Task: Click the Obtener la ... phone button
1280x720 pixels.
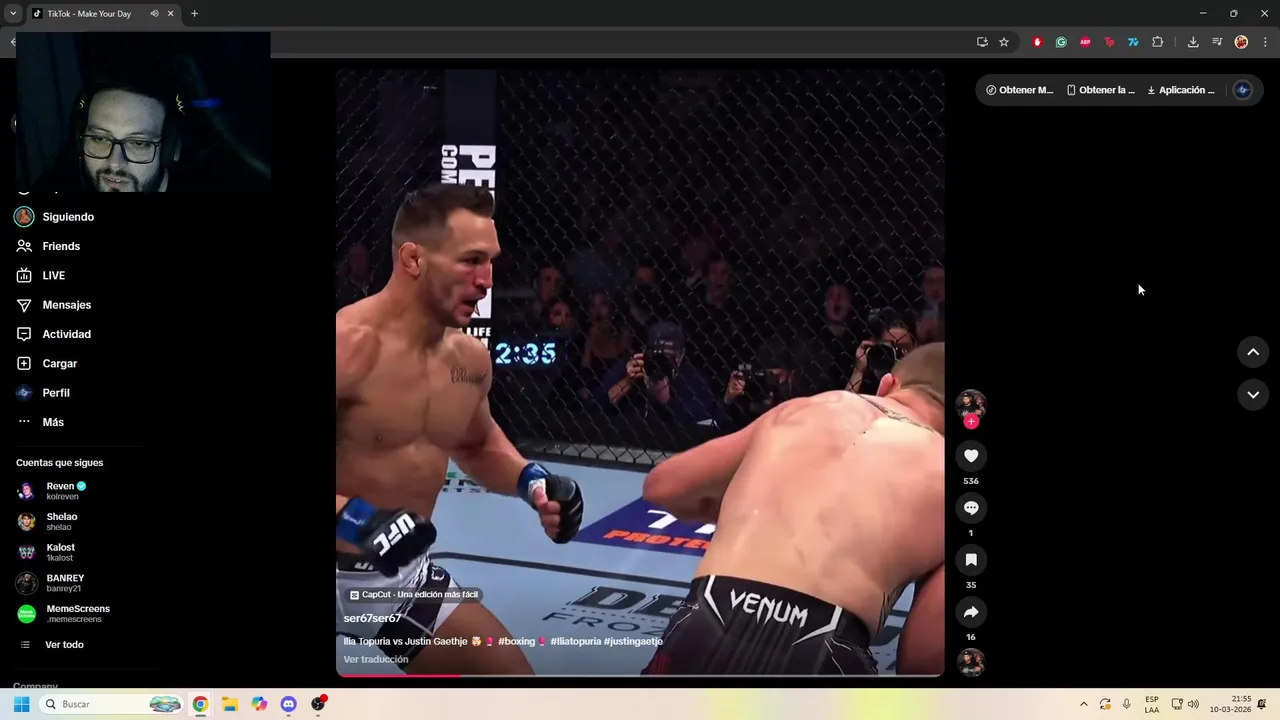Action: click(1100, 90)
